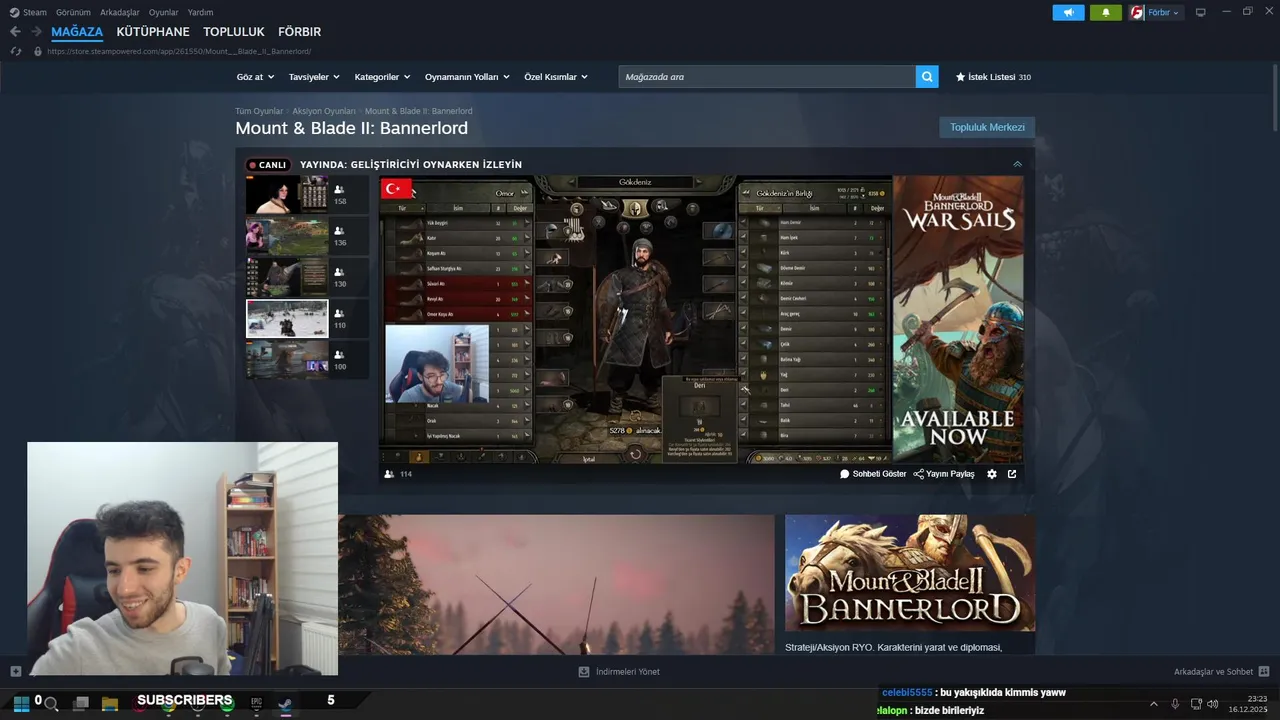Viewport: 1280px width, 720px height.
Task: Switch to Big Picture mode monitor icon
Action: 1201,12
